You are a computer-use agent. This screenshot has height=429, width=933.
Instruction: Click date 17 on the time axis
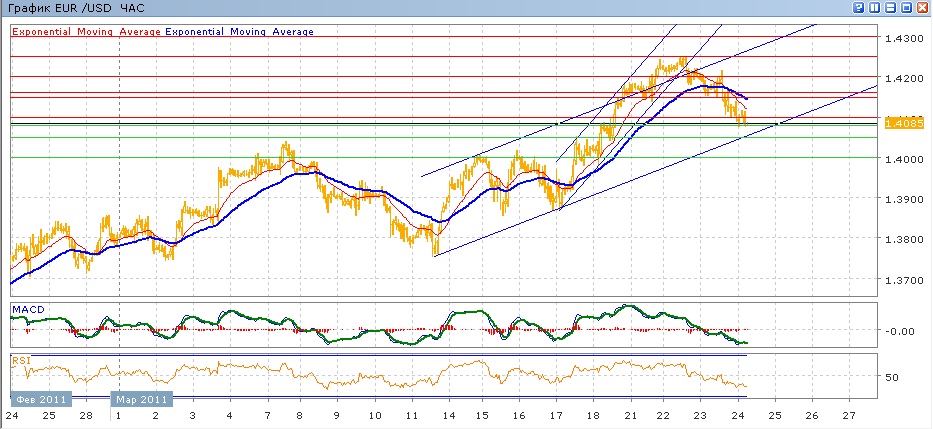point(556,415)
